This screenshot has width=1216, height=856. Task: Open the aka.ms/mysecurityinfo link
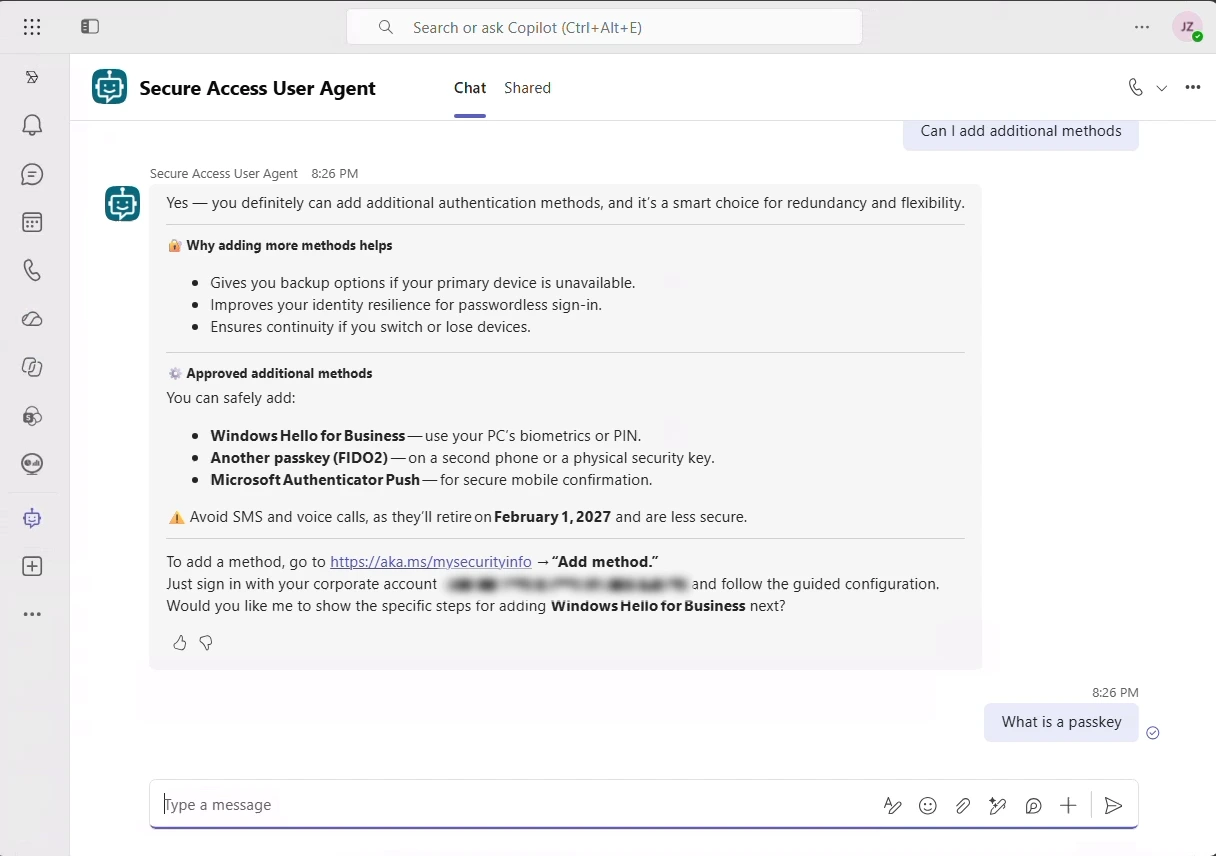431,562
